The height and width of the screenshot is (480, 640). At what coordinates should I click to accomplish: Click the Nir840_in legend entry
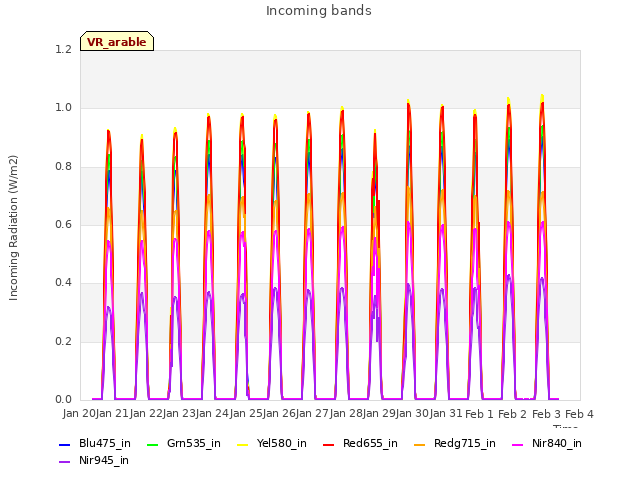click(x=547, y=443)
